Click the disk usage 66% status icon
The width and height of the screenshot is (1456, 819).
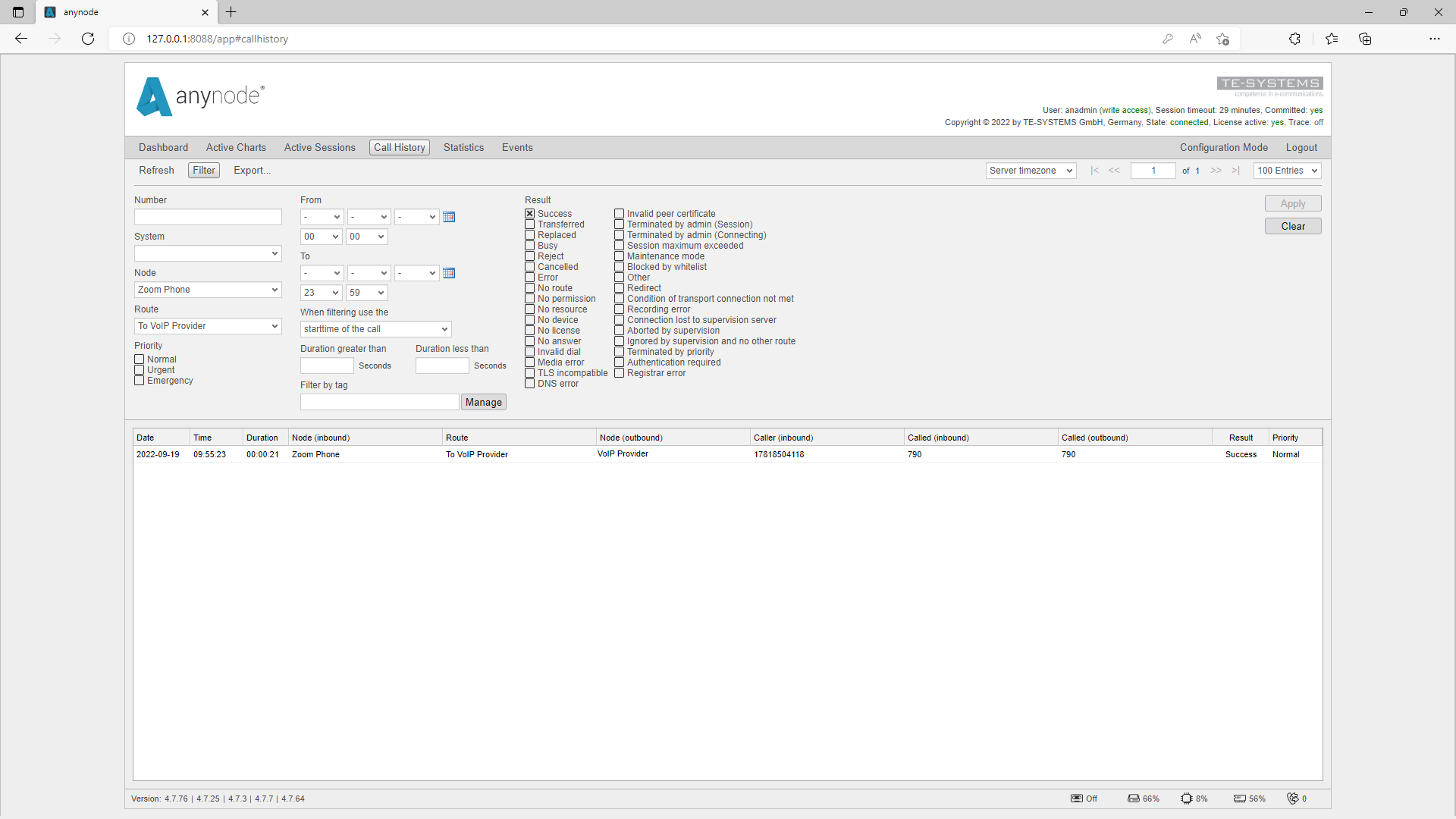1133,799
